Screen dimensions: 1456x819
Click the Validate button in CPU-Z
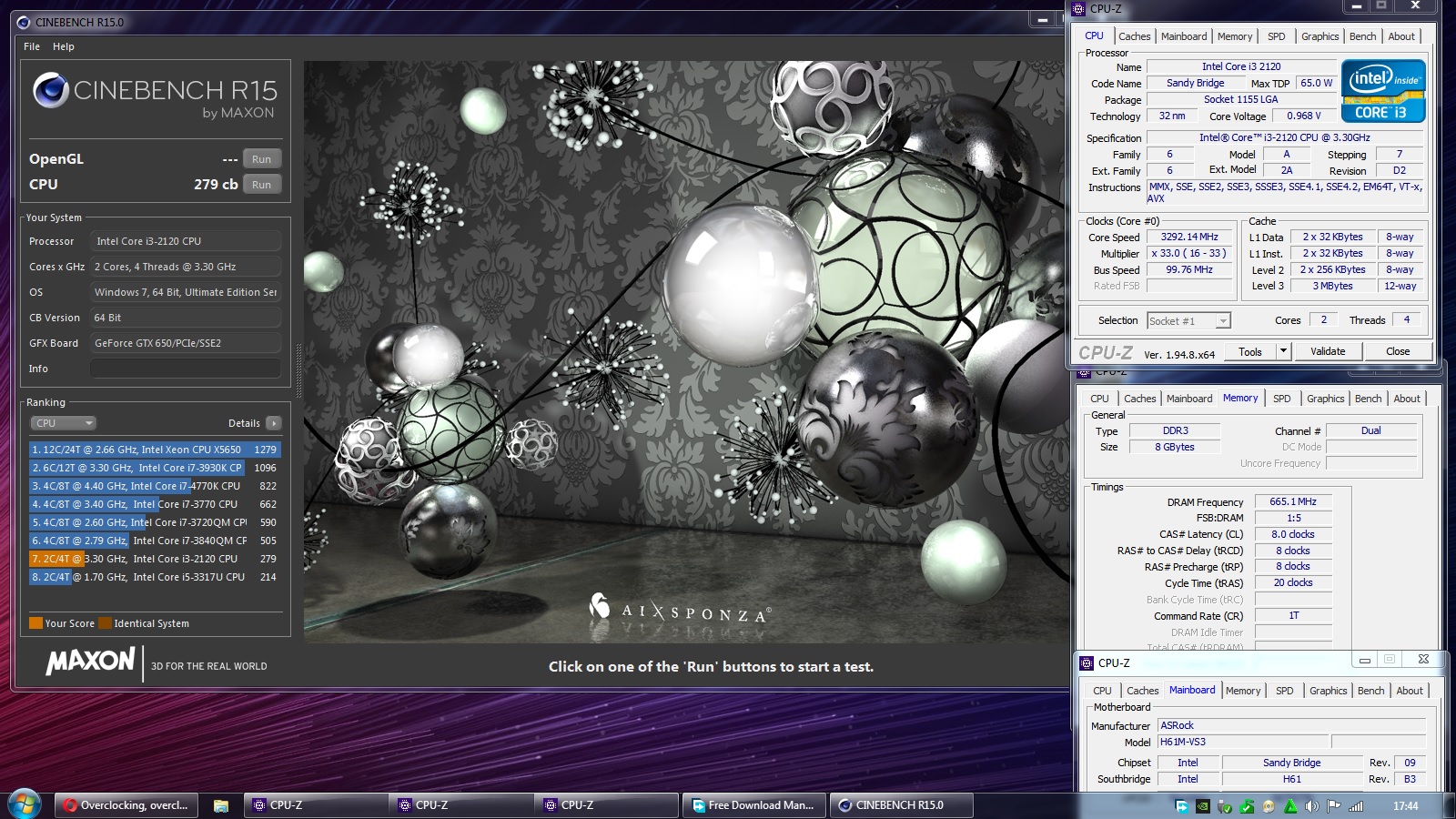coord(1328,351)
